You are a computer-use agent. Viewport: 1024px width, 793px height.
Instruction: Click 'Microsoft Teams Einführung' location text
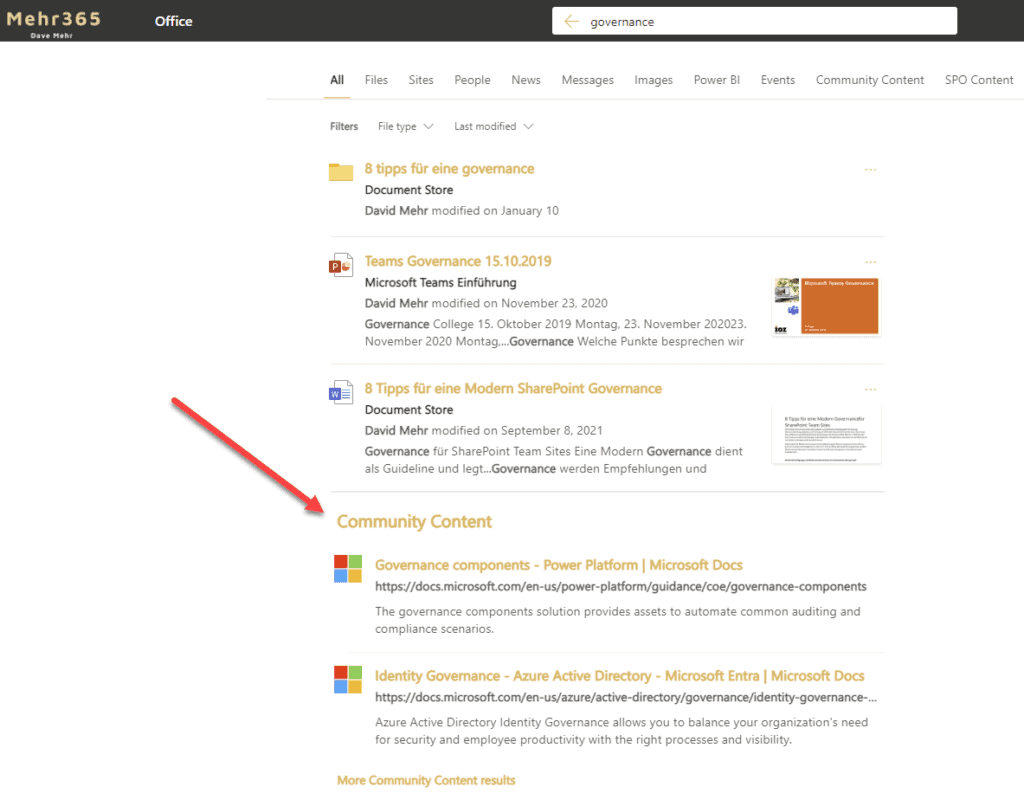pos(441,282)
